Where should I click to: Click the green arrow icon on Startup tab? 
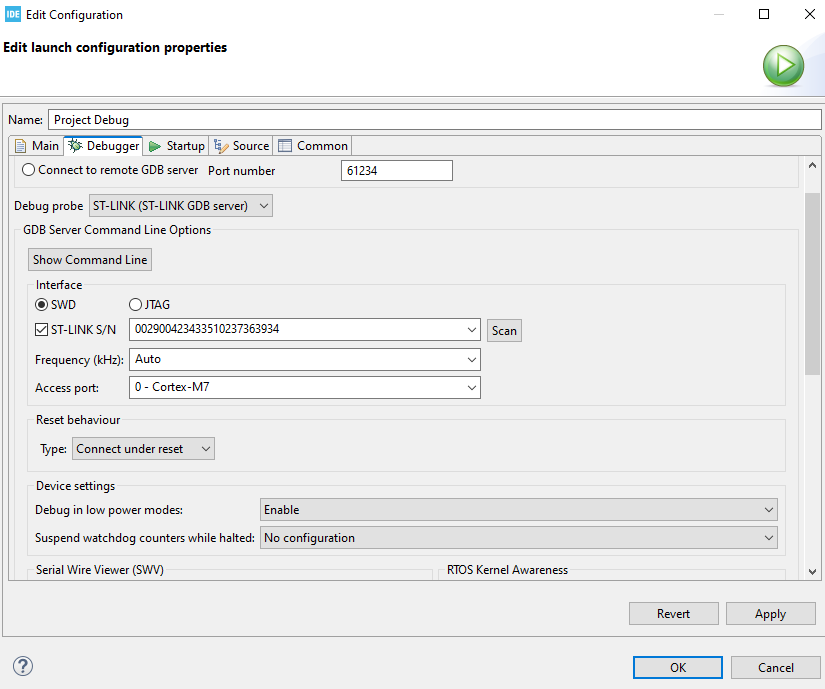coord(155,144)
